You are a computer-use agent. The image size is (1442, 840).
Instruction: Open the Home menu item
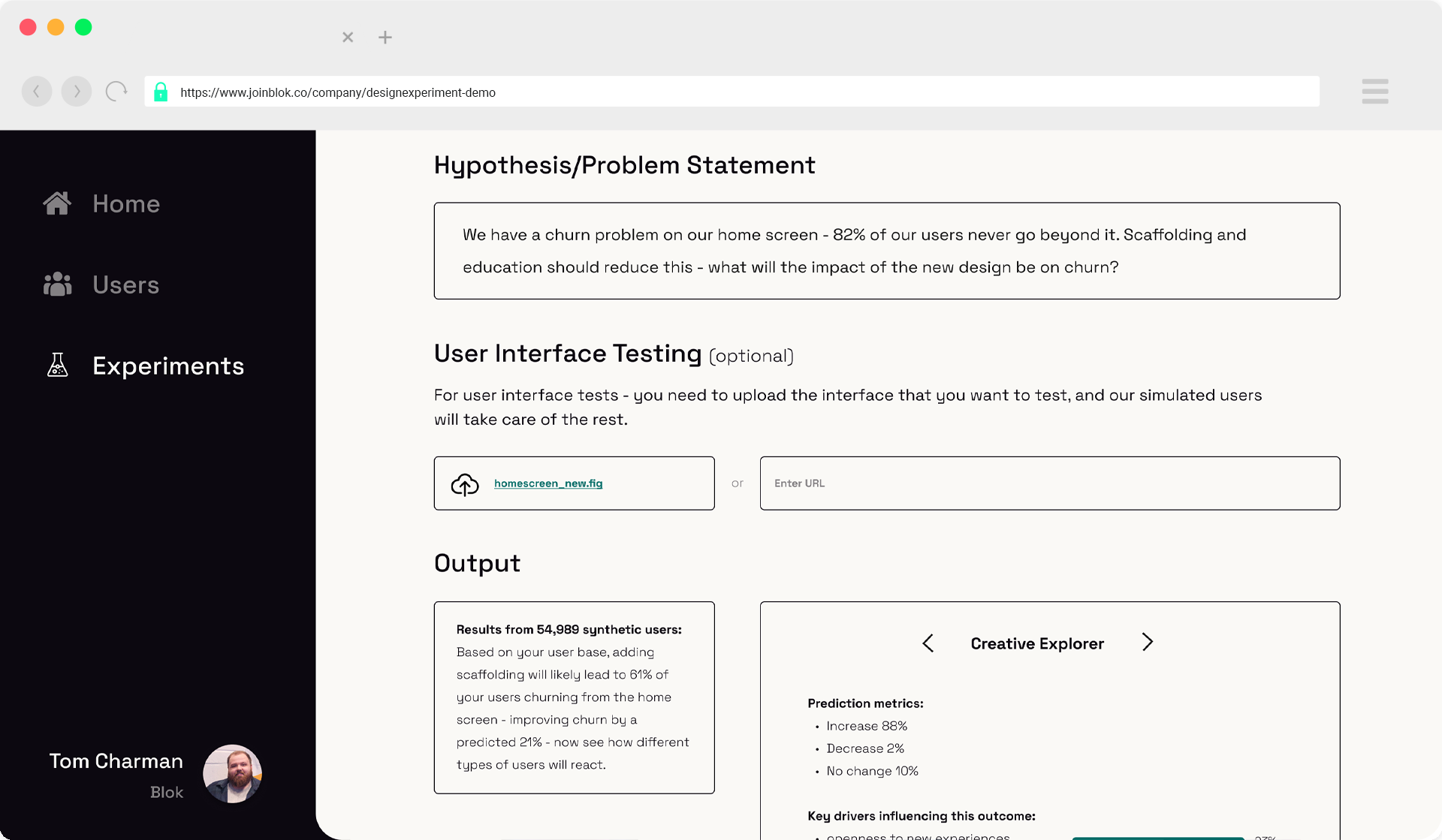[126, 204]
